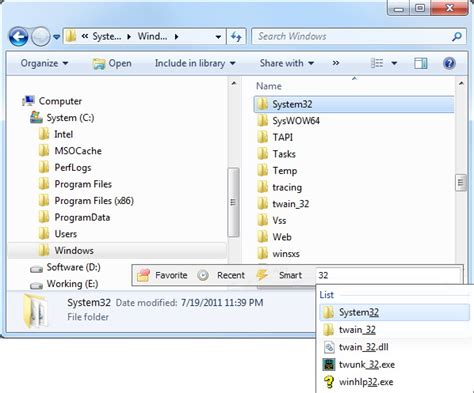
Task: Go back with the blue Back arrow
Action: 18,36
